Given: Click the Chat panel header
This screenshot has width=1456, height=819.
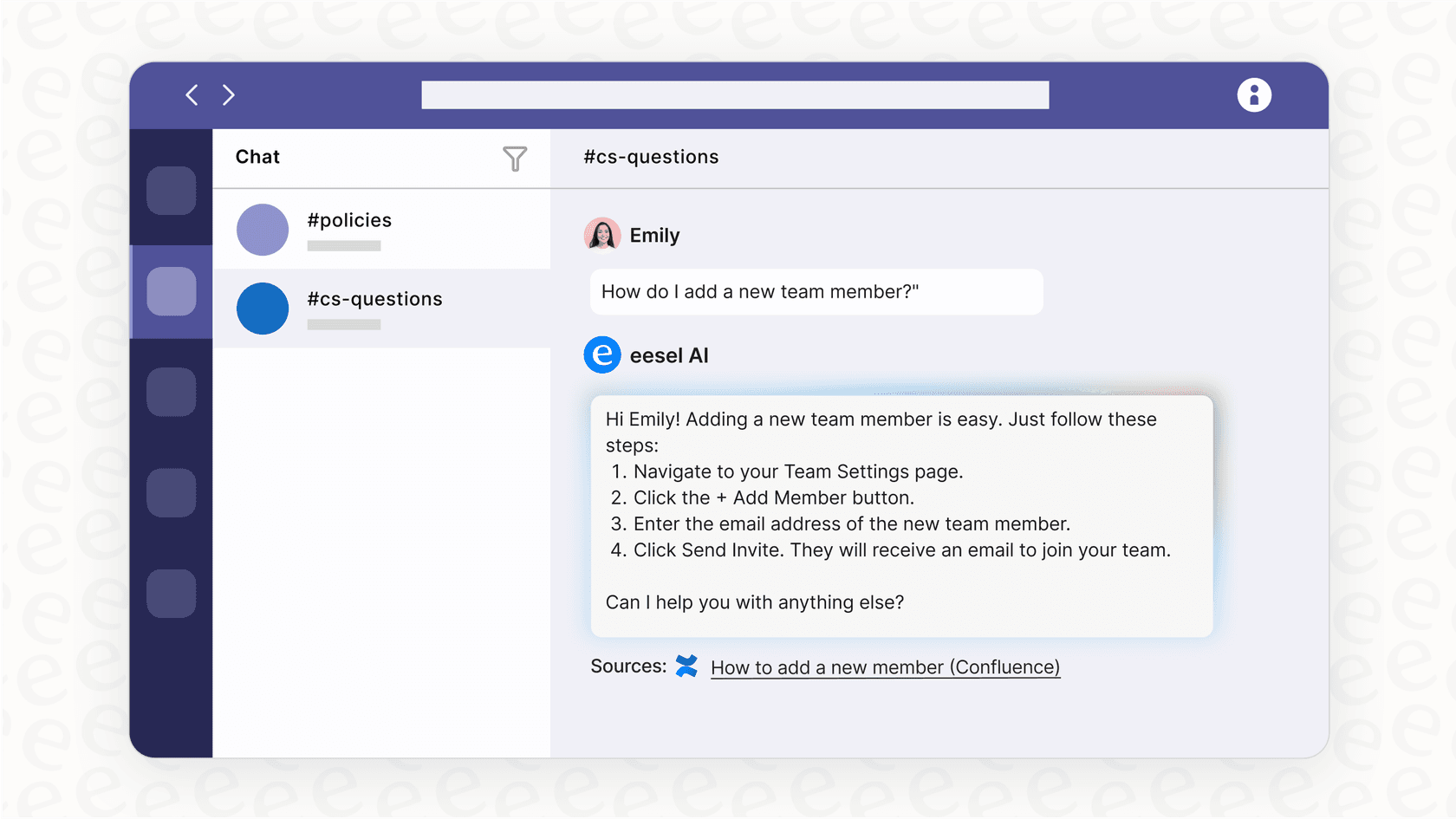Looking at the screenshot, I should pyautogui.click(x=257, y=157).
